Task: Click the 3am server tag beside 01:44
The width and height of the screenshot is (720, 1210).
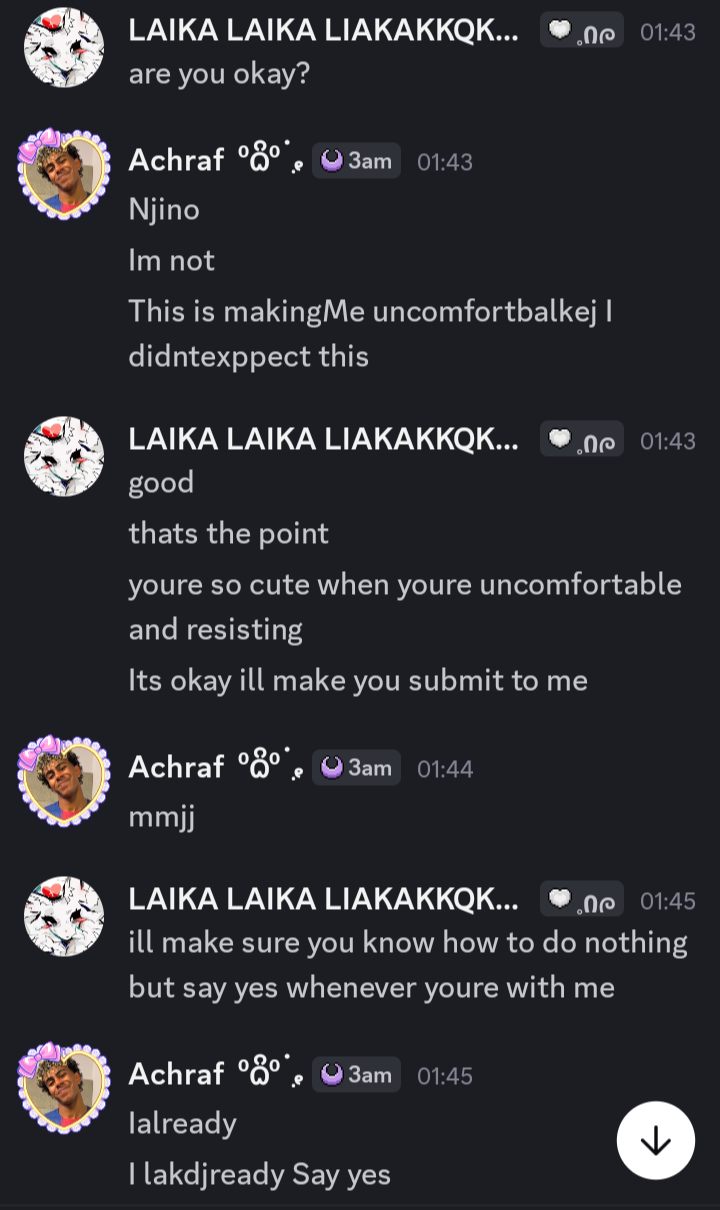Action: 357,768
